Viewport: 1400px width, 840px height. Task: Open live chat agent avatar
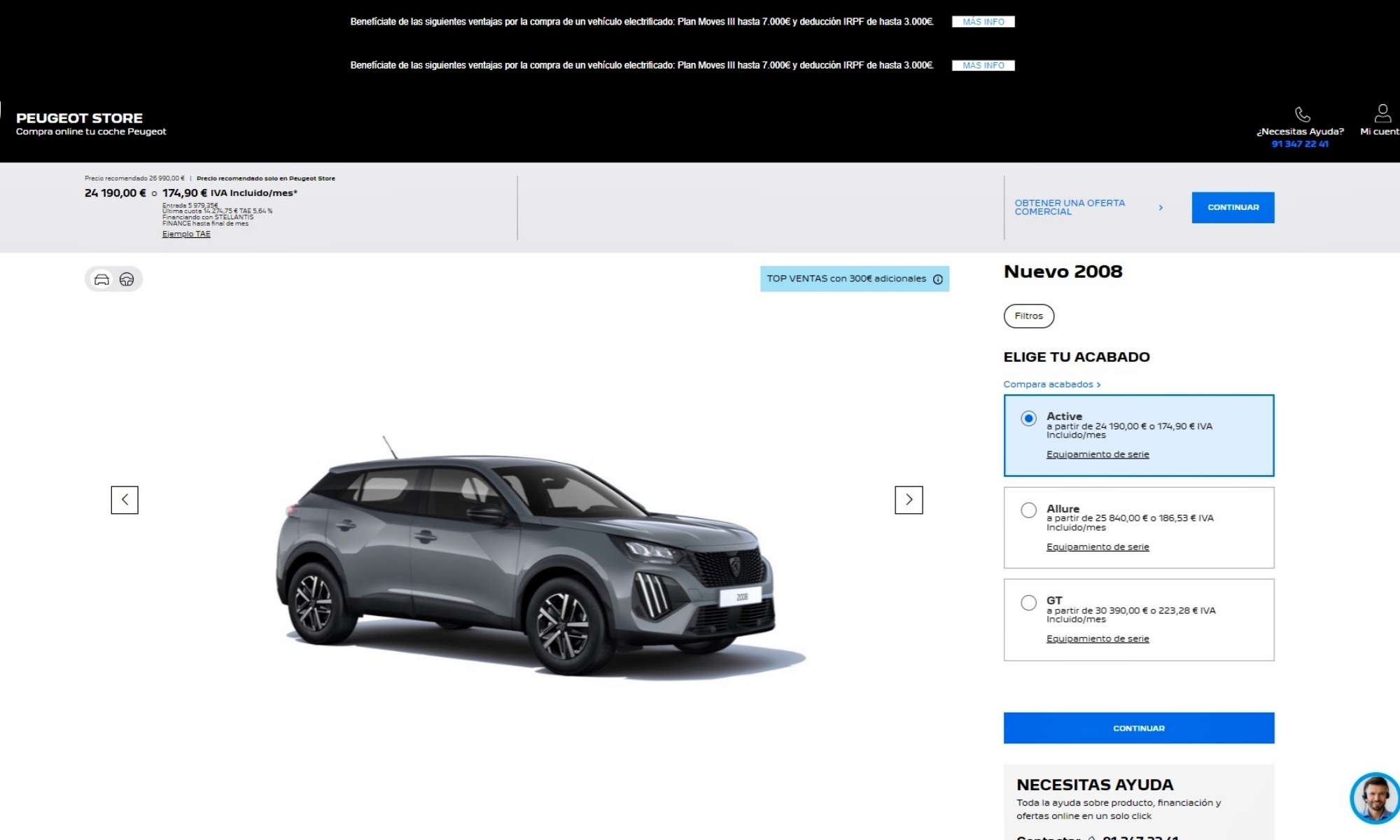[x=1375, y=798]
